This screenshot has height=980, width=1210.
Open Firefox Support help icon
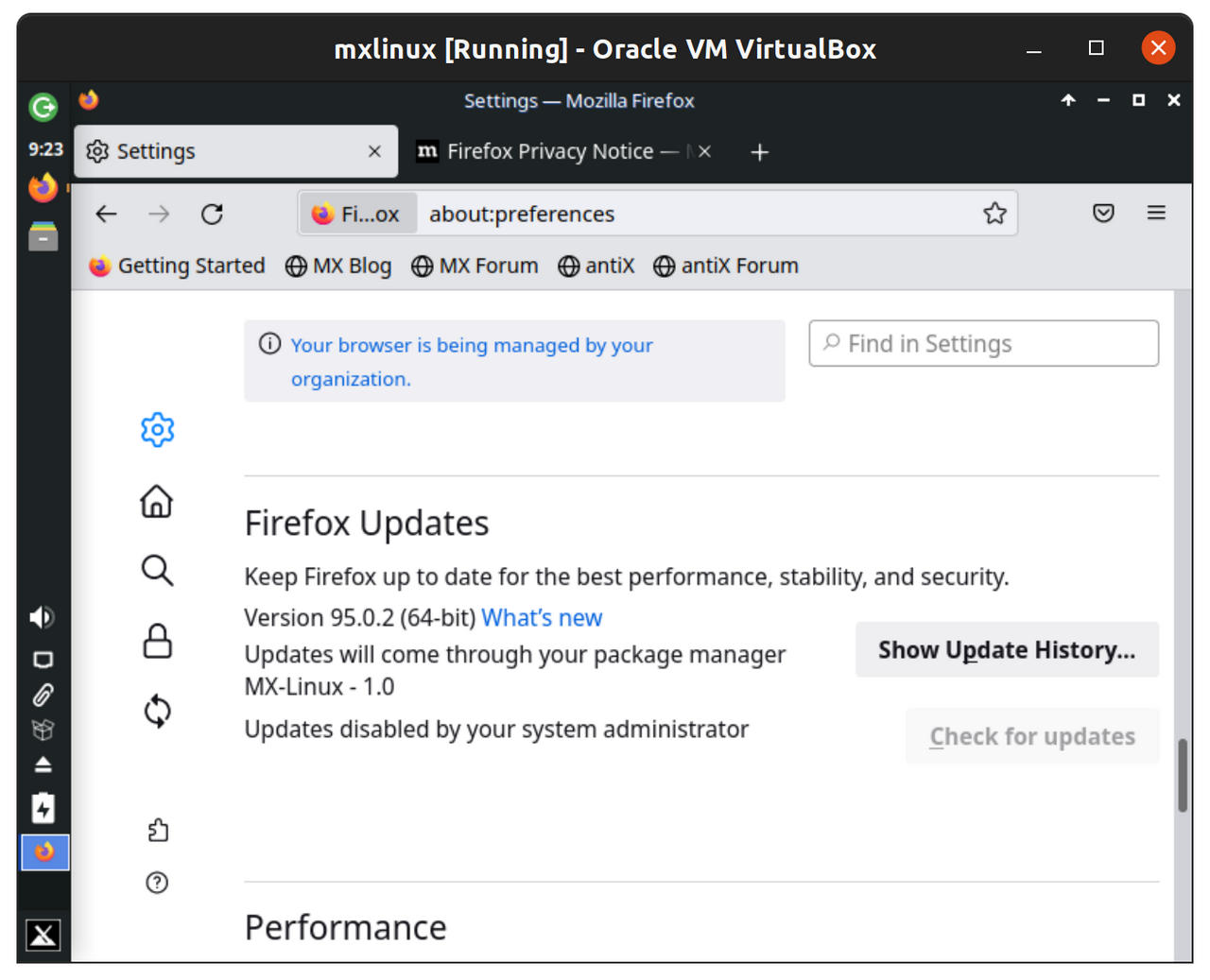pyautogui.click(x=157, y=883)
